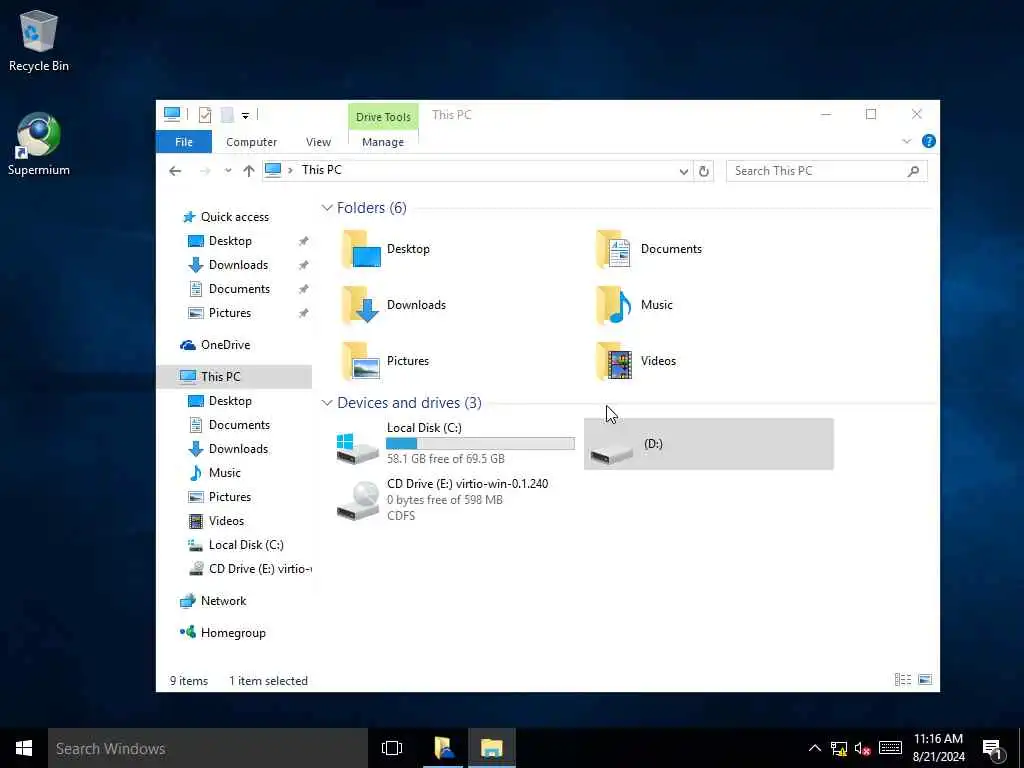Go back using the back arrow

click(x=175, y=171)
